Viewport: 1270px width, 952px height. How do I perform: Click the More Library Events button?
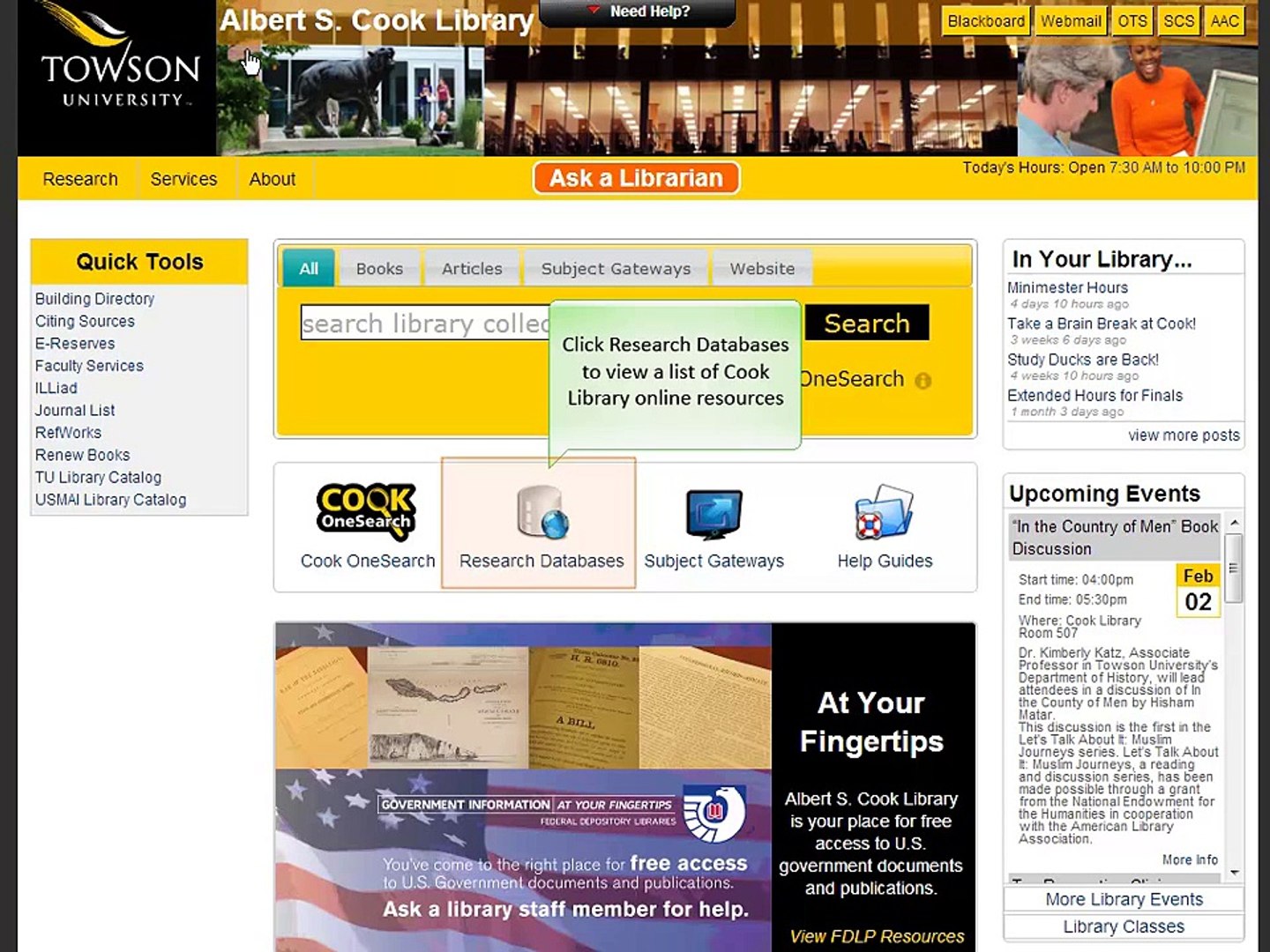(x=1124, y=899)
